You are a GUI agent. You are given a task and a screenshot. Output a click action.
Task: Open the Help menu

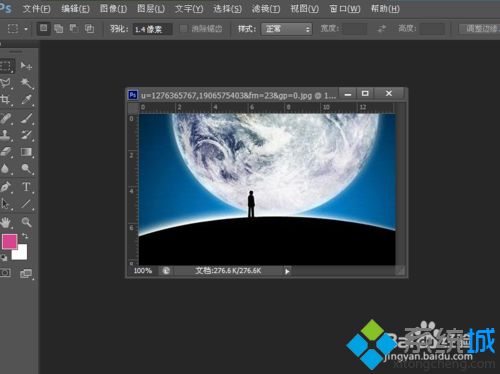tap(385, 9)
